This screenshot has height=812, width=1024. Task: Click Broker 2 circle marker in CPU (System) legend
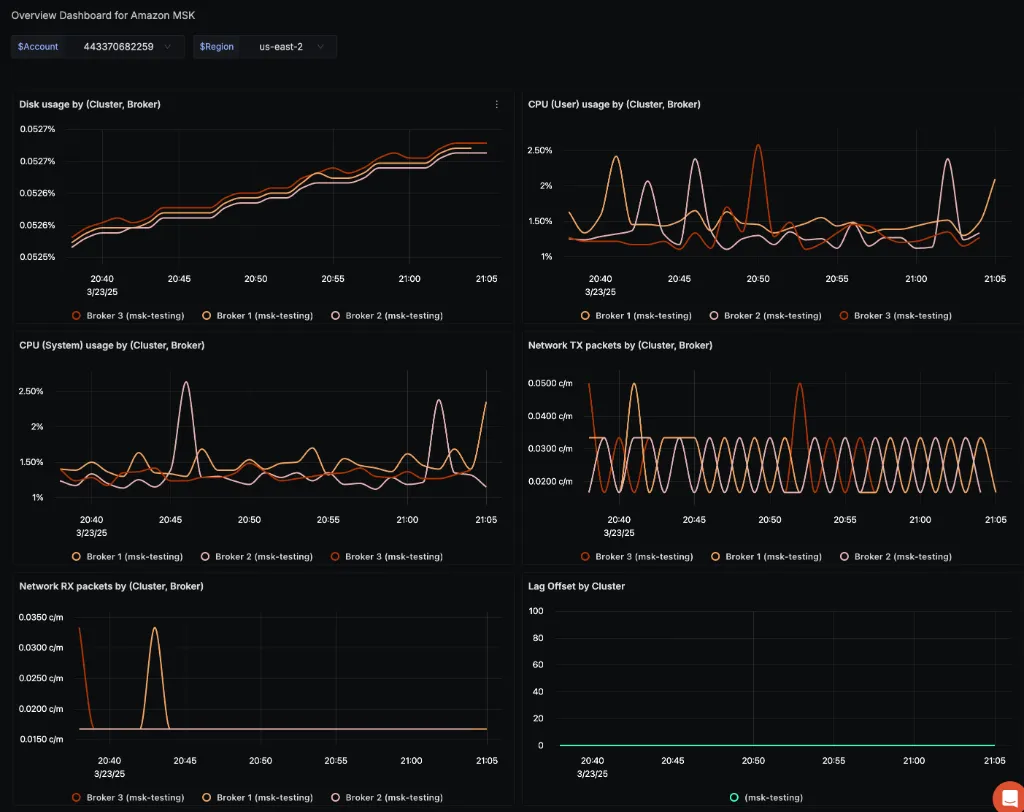(x=205, y=557)
